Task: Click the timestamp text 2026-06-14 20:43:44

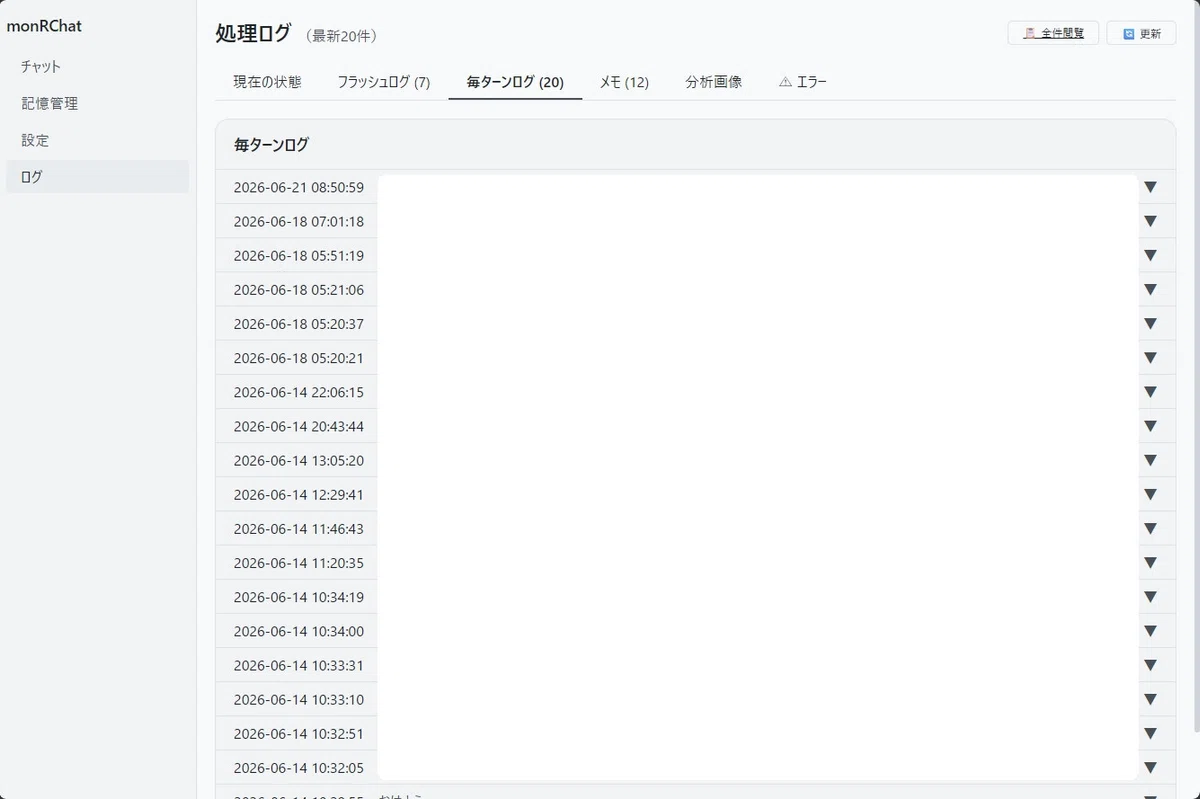Action: [x=299, y=426]
